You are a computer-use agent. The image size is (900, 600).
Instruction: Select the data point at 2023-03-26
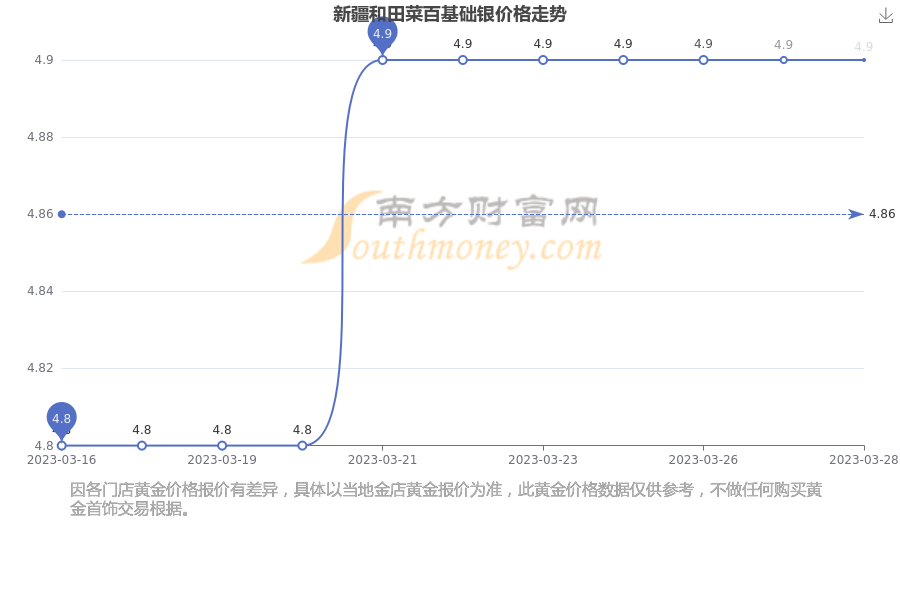[x=703, y=60]
